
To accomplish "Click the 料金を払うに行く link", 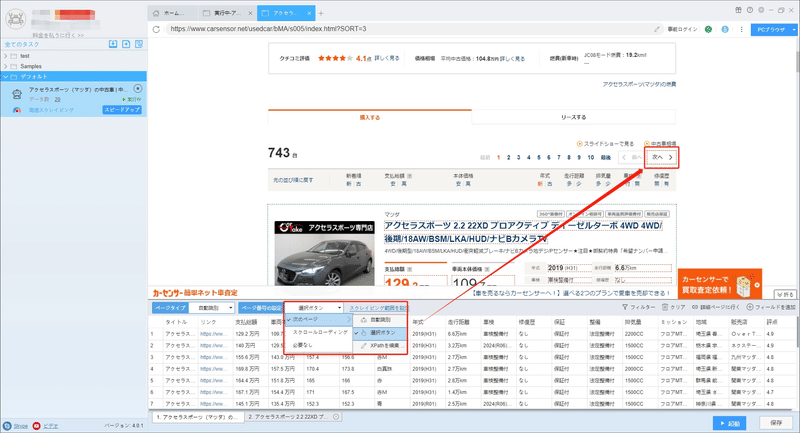I will pyautogui.click(x=58, y=35).
